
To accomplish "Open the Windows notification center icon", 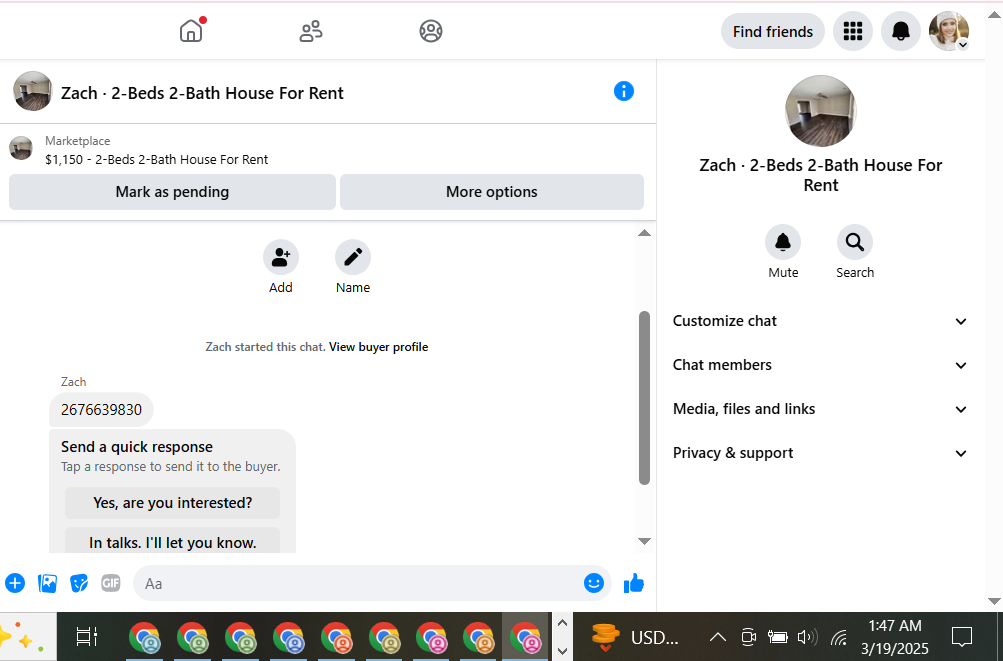I will pos(961,637).
